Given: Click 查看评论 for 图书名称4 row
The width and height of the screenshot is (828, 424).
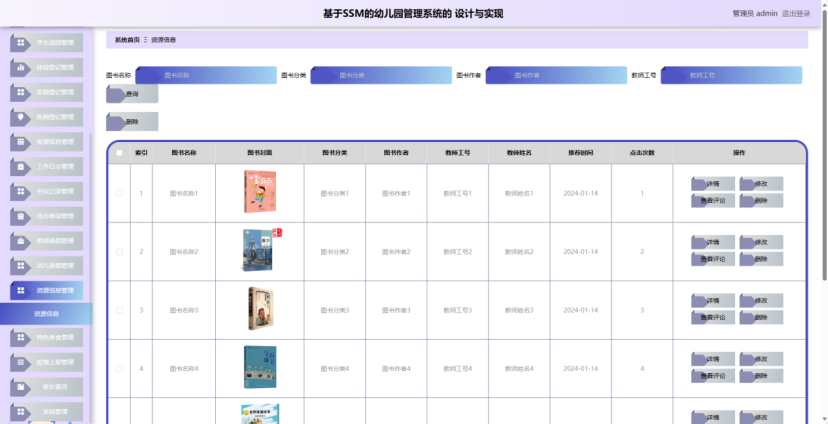Looking at the screenshot, I should click(x=713, y=376).
